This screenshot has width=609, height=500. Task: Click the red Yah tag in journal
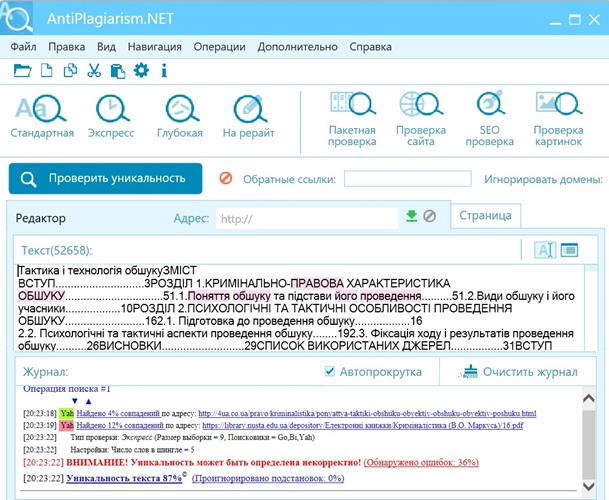click(x=67, y=425)
